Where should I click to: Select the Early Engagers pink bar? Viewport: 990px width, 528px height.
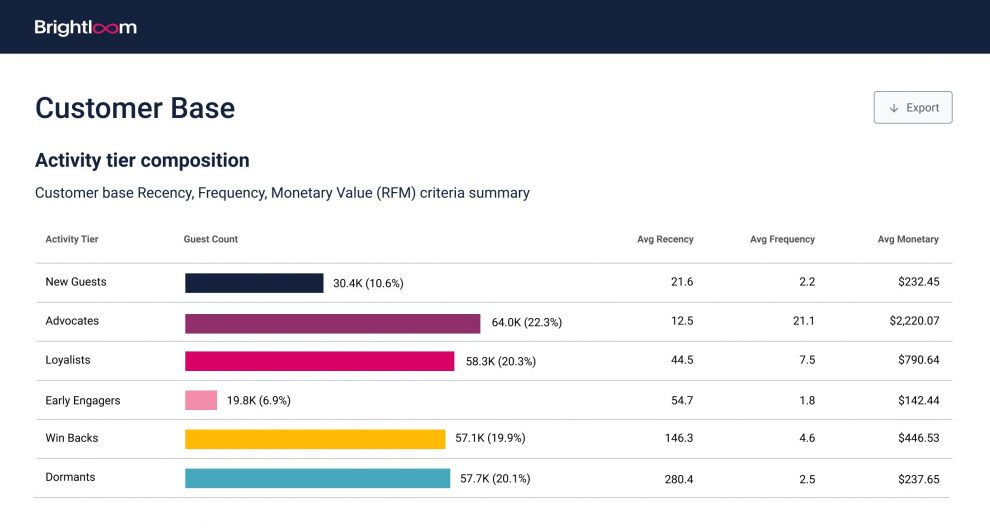[201, 400]
